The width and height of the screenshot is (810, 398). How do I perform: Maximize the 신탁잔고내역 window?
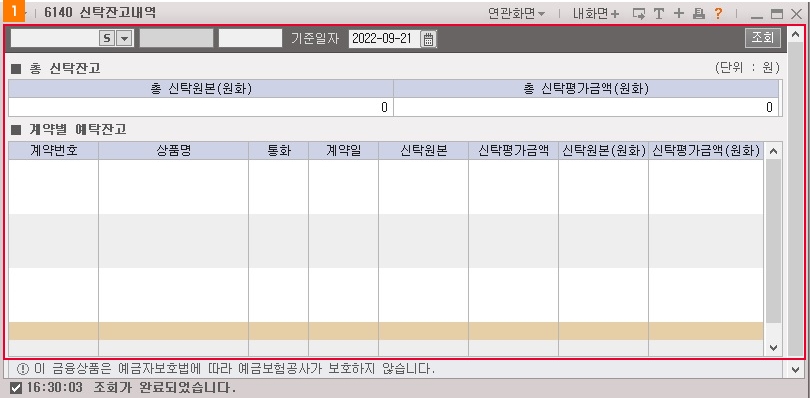click(776, 14)
